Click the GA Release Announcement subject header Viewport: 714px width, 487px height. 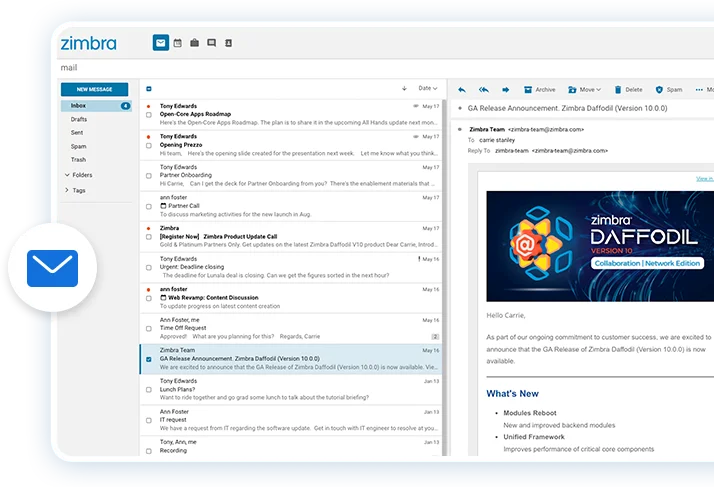click(567, 108)
